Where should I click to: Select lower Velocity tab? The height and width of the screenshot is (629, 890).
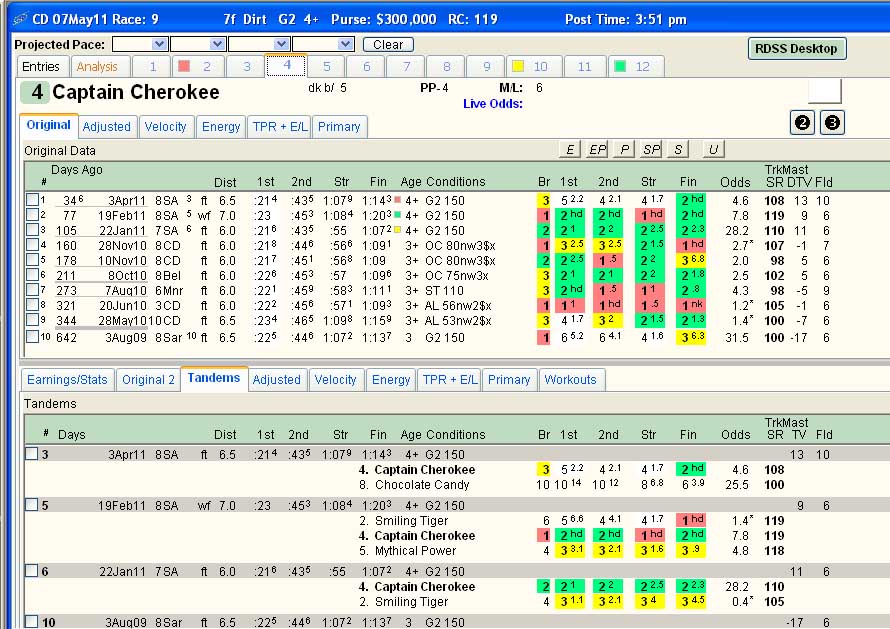point(335,380)
